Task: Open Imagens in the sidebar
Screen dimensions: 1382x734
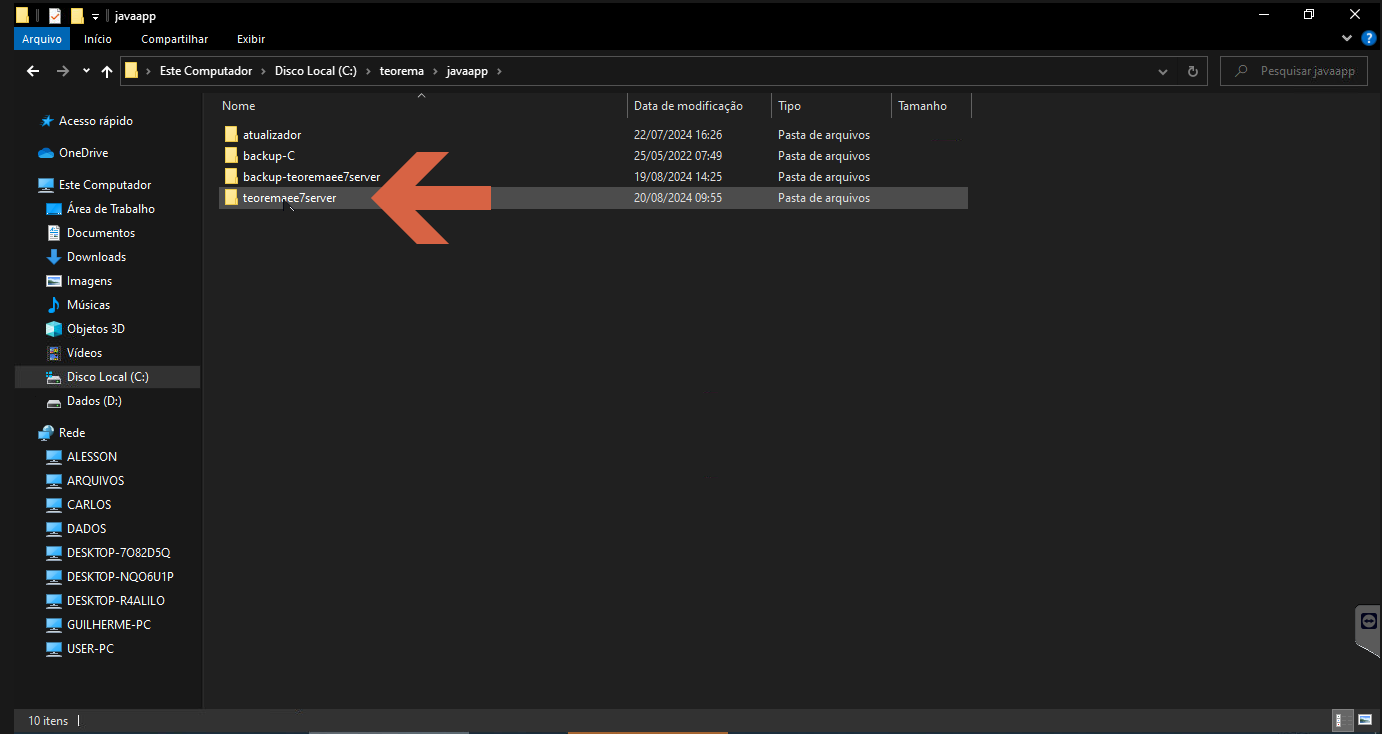Action: point(89,281)
